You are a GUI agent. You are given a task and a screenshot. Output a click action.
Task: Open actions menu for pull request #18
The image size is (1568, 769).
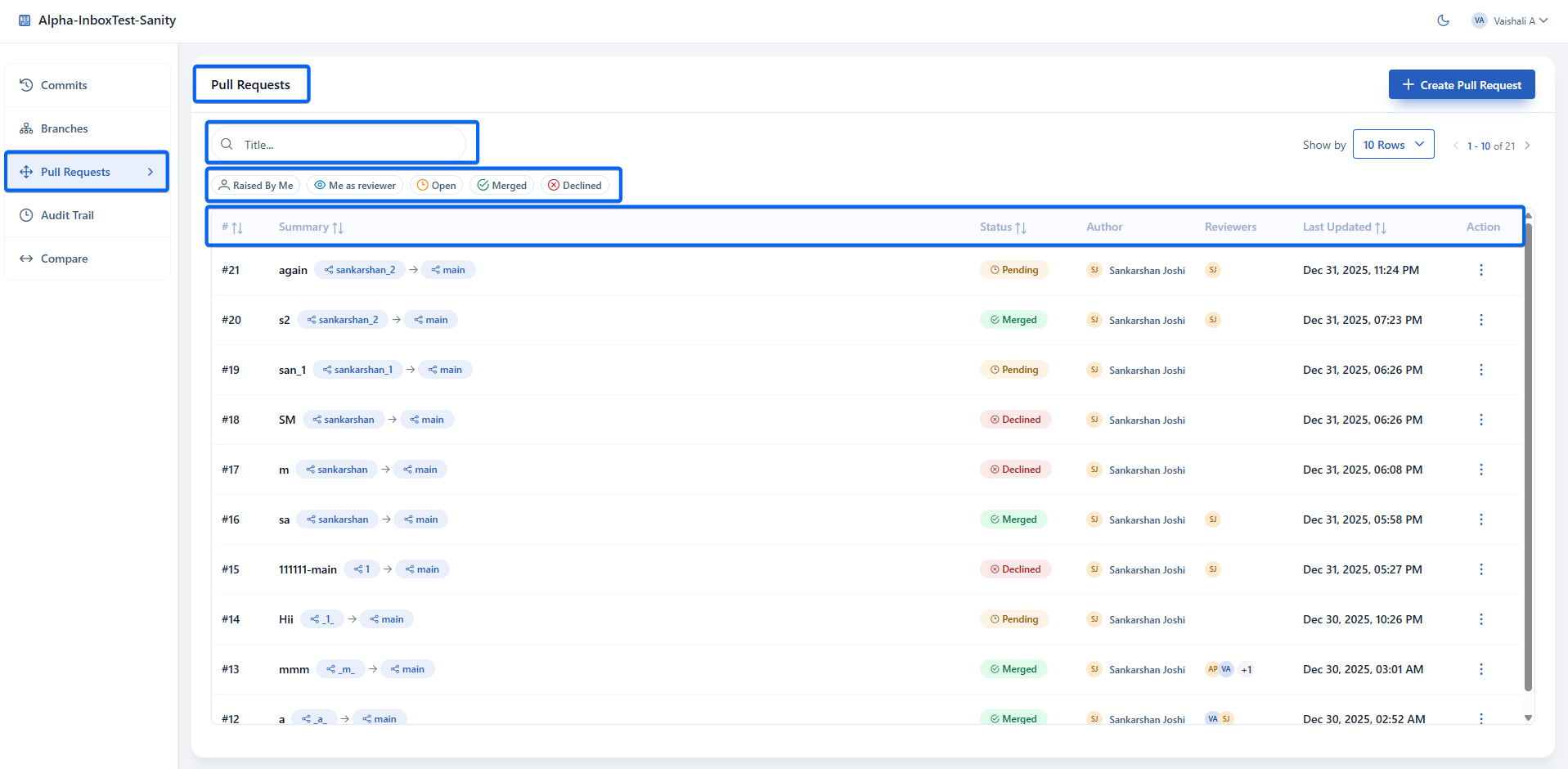point(1480,420)
